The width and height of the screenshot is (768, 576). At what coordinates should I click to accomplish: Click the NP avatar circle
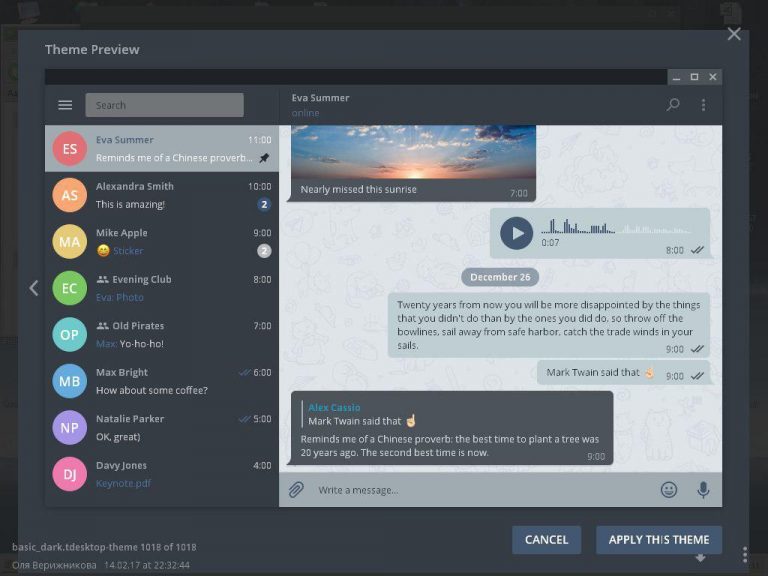click(70, 428)
